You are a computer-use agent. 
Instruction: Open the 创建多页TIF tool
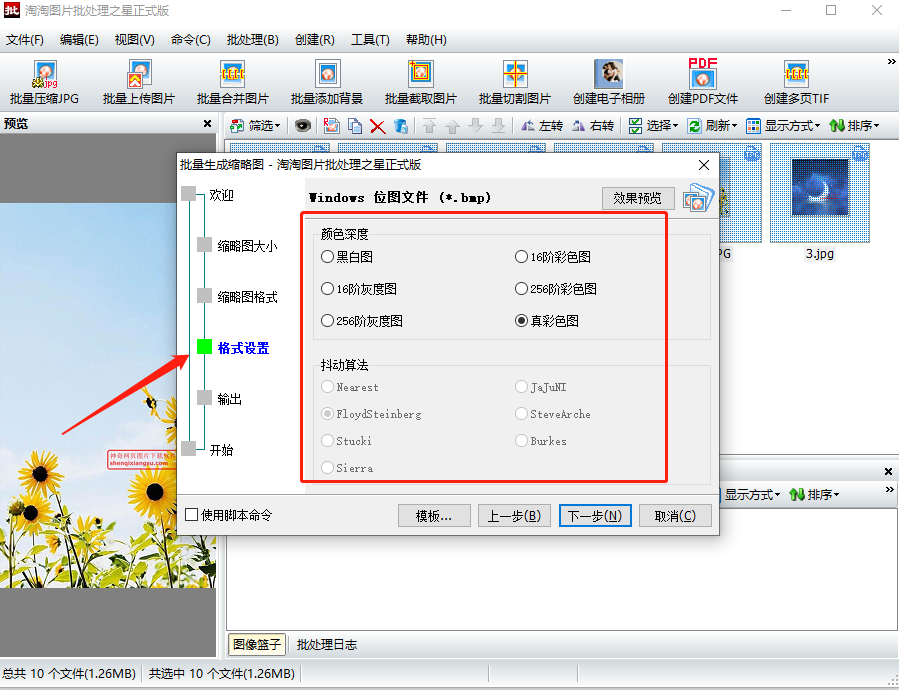coord(796,83)
